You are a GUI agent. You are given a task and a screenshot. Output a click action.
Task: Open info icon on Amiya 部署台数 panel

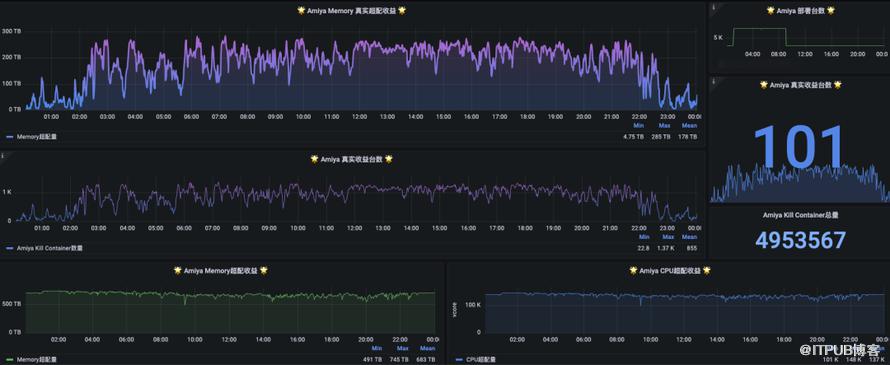click(713, 6)
